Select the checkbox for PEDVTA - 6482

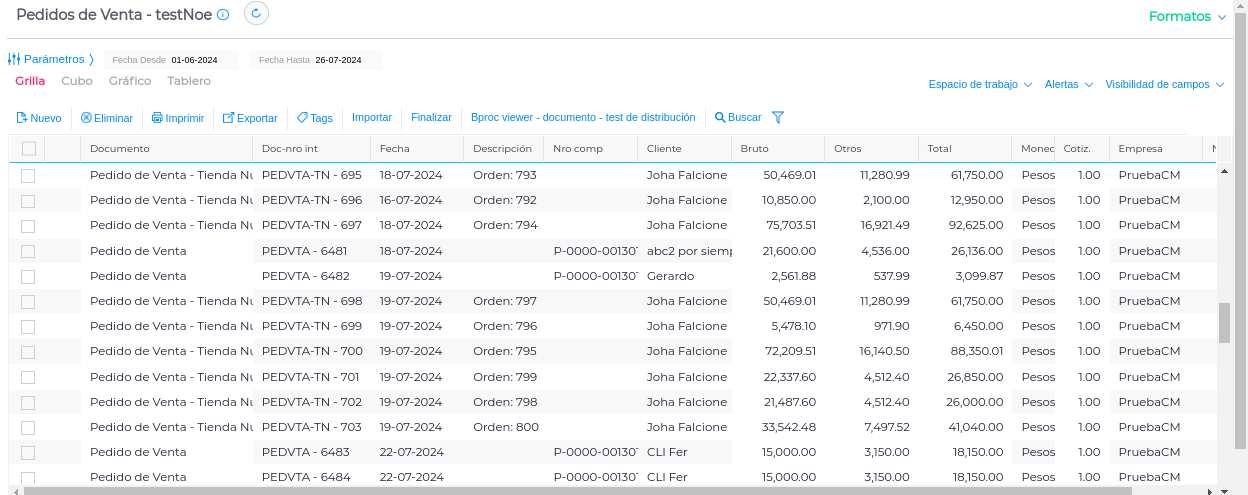coord(28,276)
